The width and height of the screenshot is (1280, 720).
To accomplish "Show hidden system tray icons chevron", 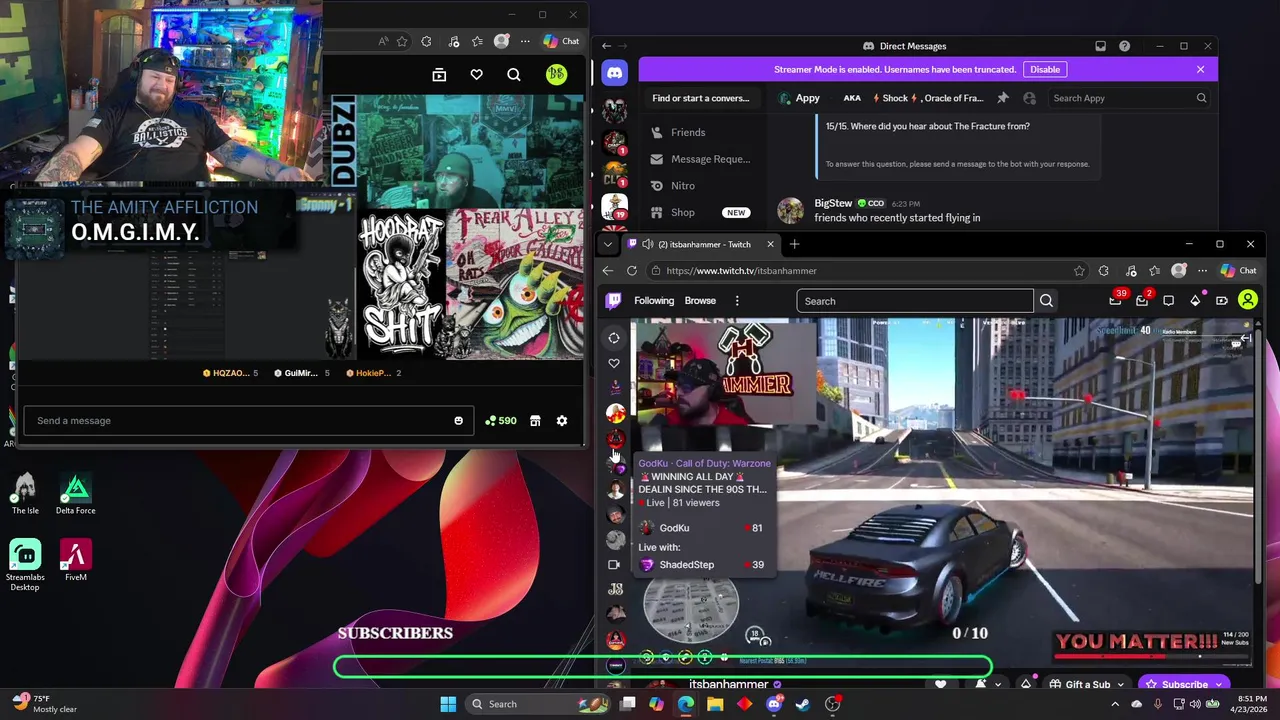I will click(1115, 704).
